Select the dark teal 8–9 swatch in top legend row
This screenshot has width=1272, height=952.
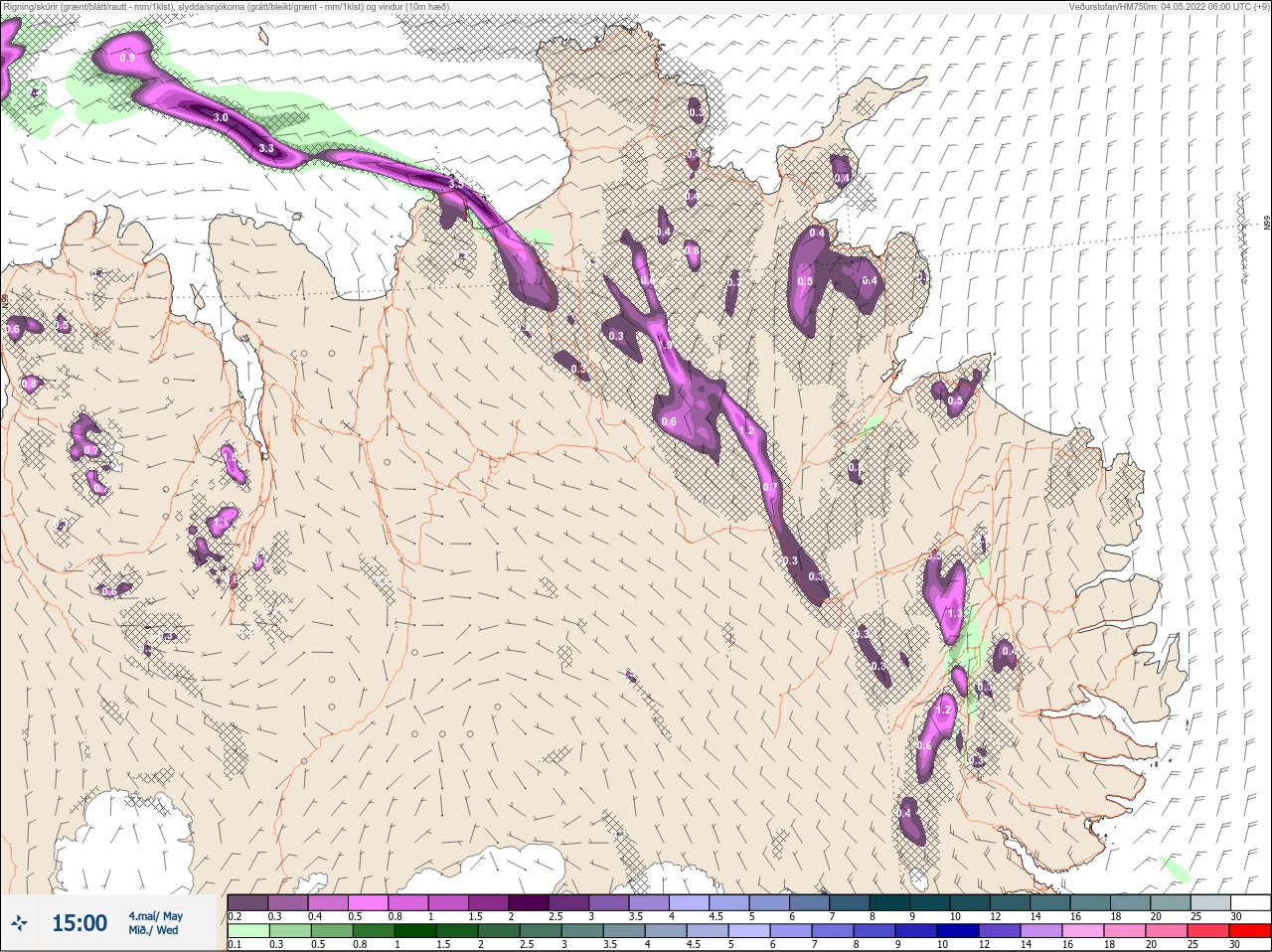(x=891, y=902)
